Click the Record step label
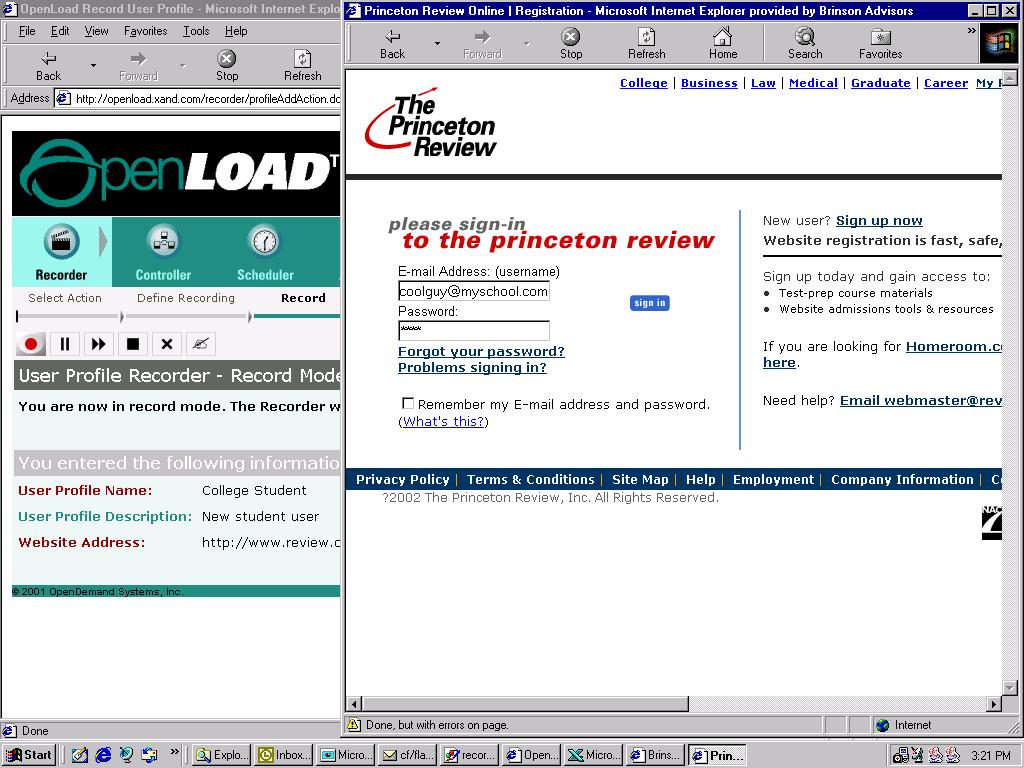This screenshot has width=1024, height=768. (x=303, y=298)
